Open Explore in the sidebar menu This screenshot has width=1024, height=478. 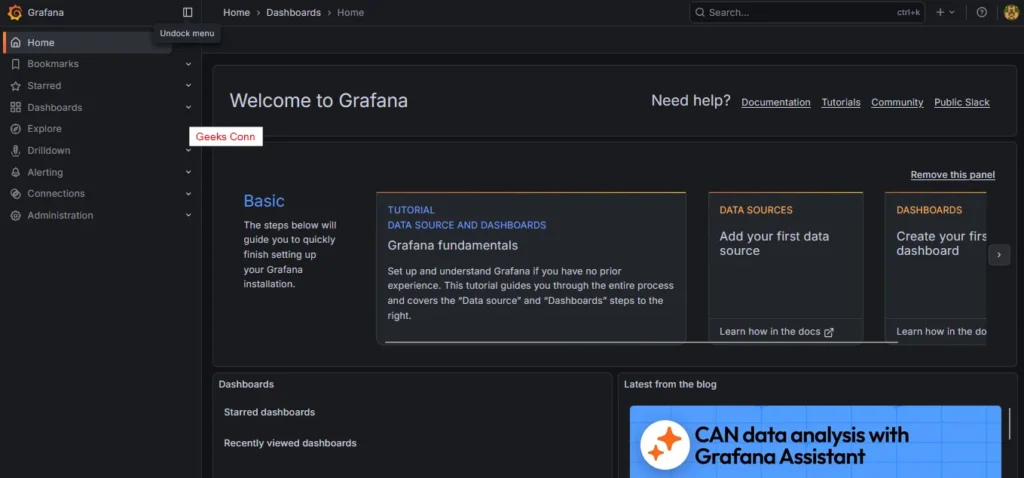(x=44, y=129)
